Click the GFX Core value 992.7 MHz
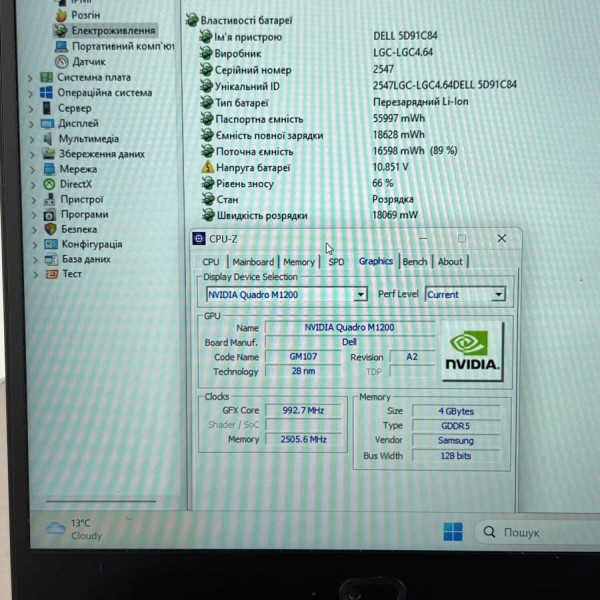 point(303,410)
